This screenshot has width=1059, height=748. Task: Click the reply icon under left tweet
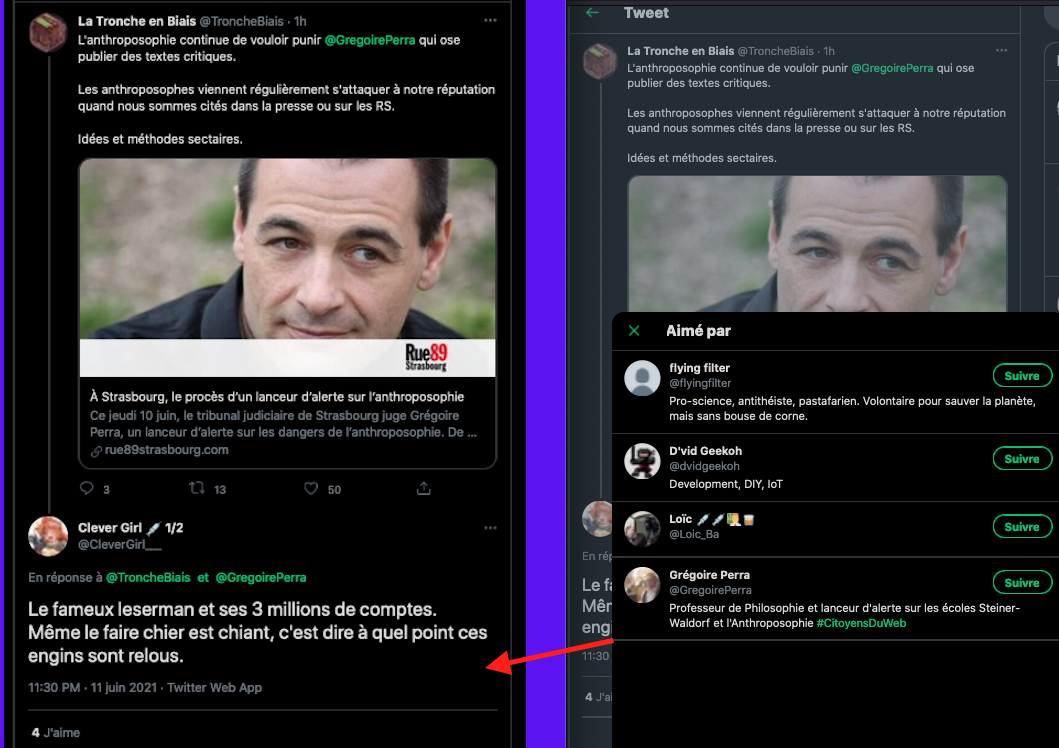87,489
